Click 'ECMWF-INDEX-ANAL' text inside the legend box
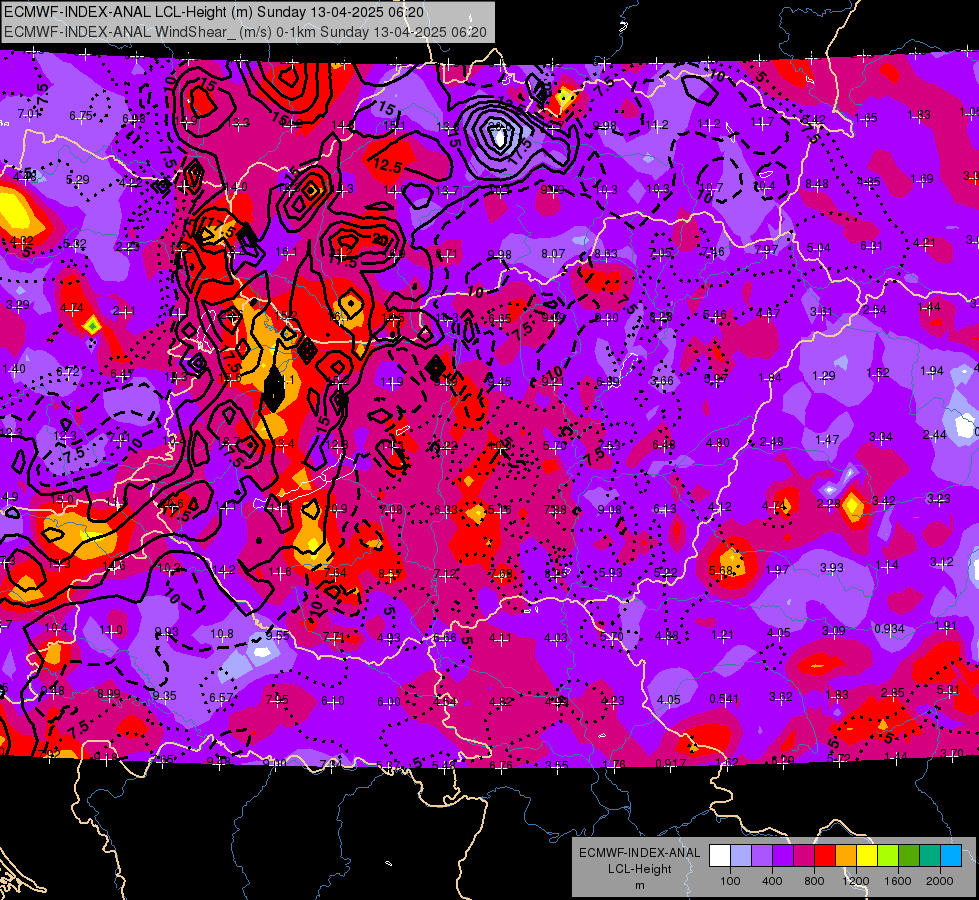The image size is (979, 900). click(640, 853)
